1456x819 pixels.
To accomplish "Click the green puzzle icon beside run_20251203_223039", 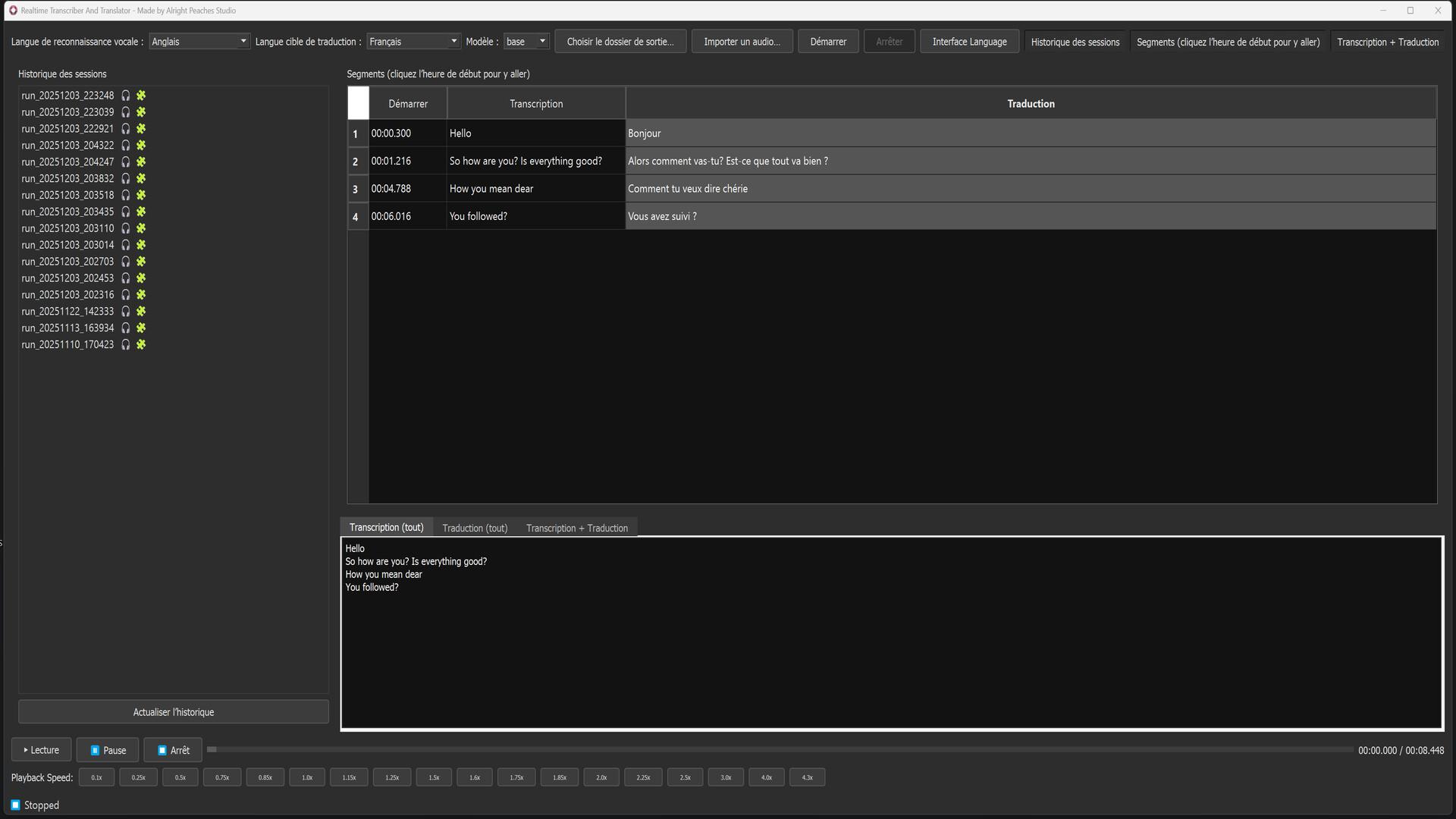I will (141, 111).
